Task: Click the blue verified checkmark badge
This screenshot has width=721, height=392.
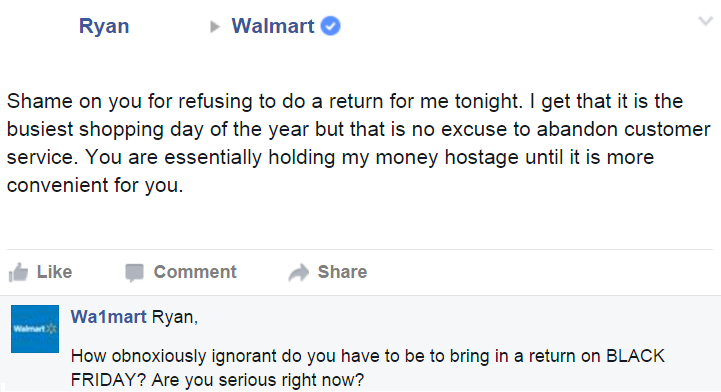Action: (330, 26)
